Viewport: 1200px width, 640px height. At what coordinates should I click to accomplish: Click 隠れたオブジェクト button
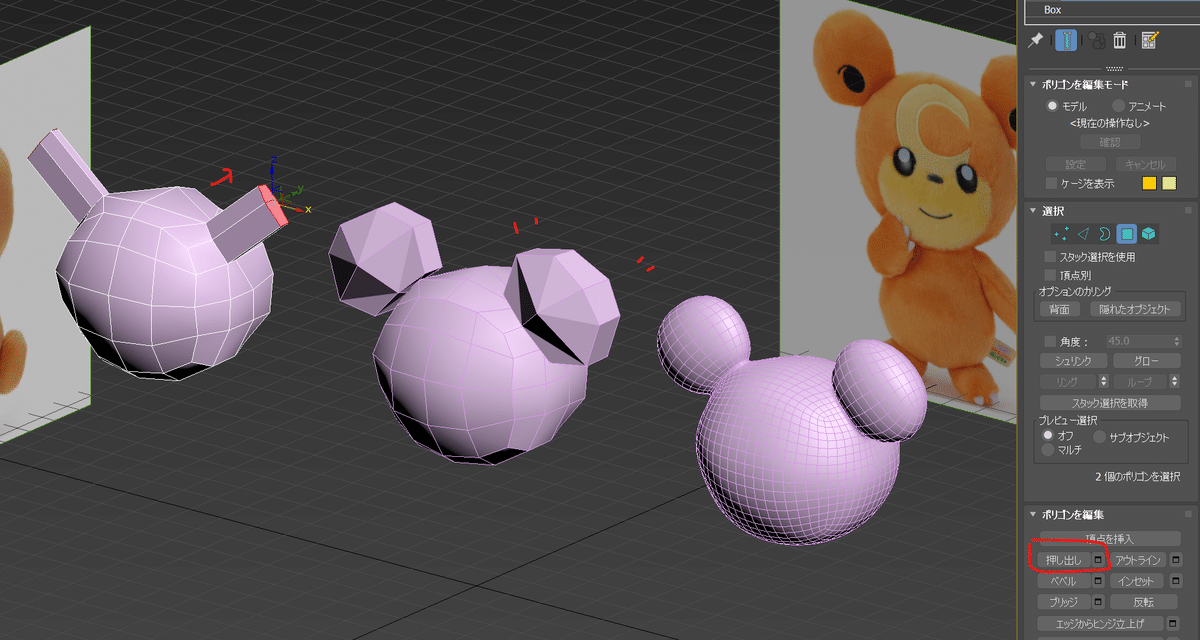click(1133, 309)
